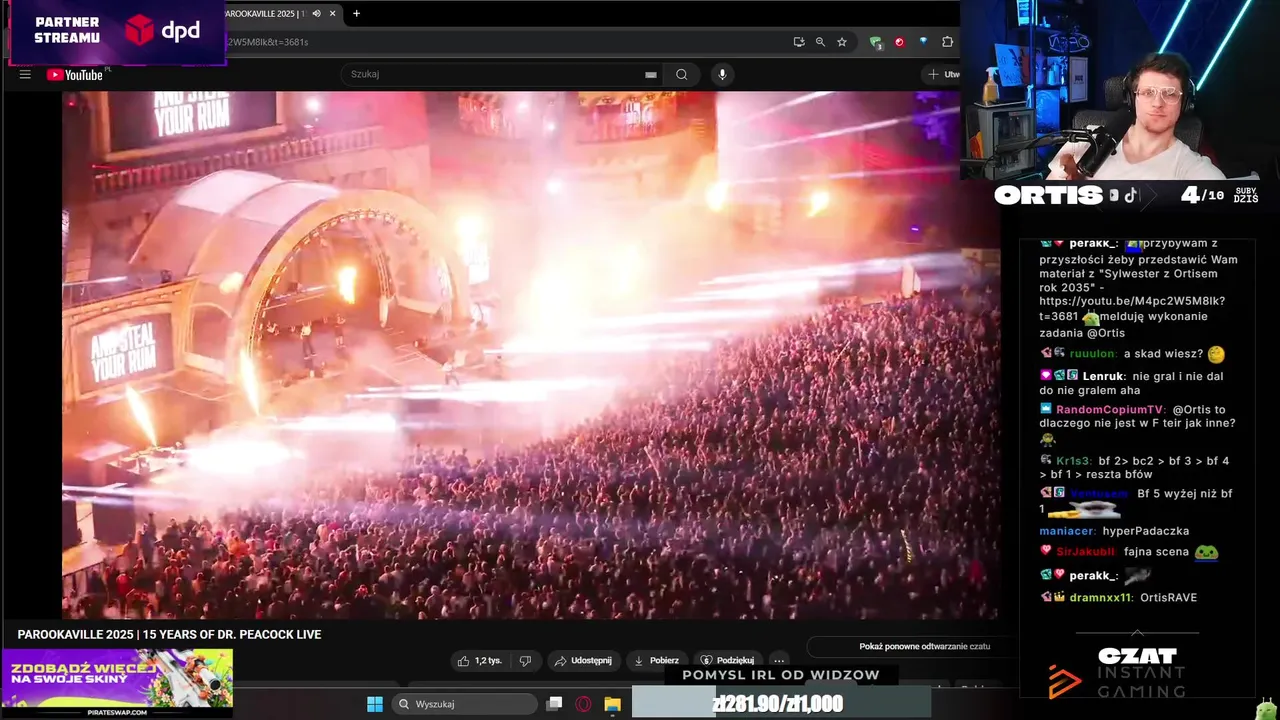
Task: Click the POMYSL IRL OD WIDZOW label
Action: click(x=781, y=675)
